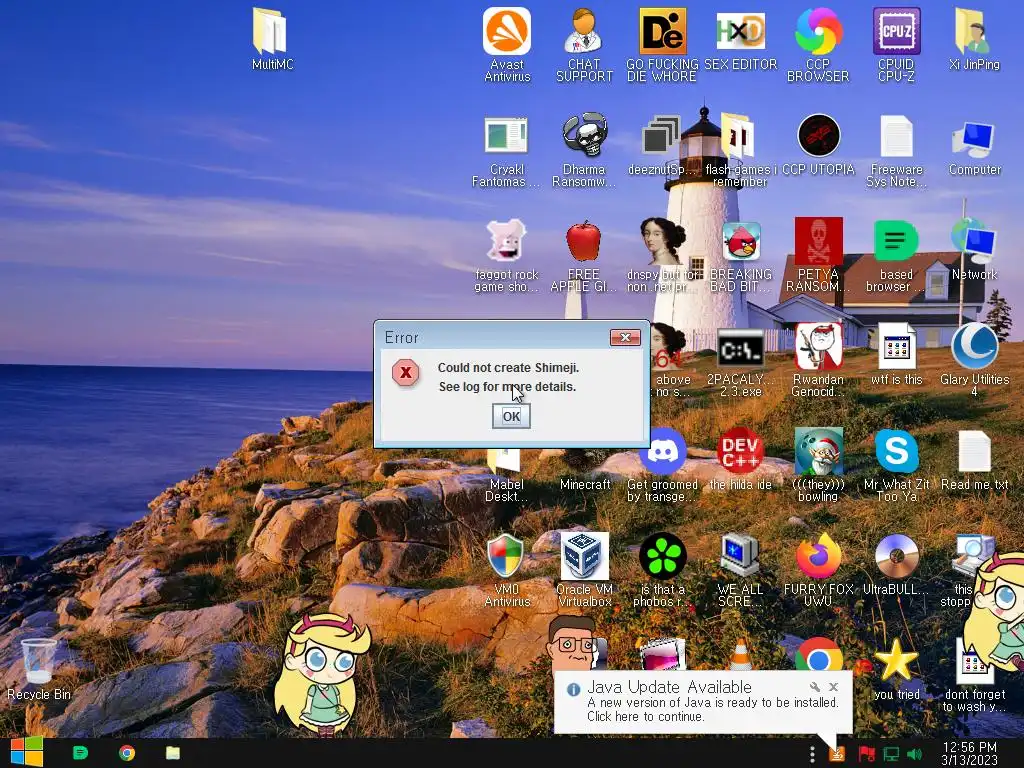Select the 'based browser' green icon
This screenshot has height=768, width=1024.
[896, 241]
